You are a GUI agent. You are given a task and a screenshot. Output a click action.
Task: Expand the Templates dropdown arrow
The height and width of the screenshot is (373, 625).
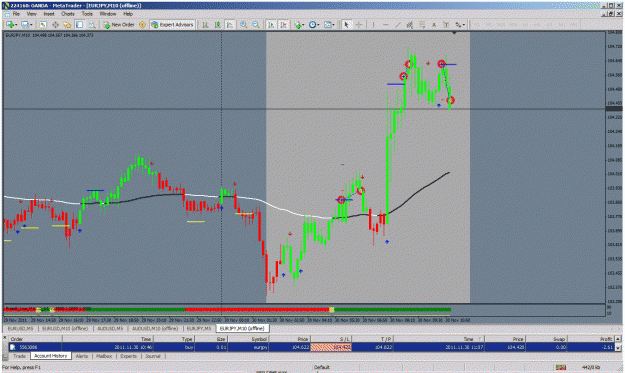334,25
